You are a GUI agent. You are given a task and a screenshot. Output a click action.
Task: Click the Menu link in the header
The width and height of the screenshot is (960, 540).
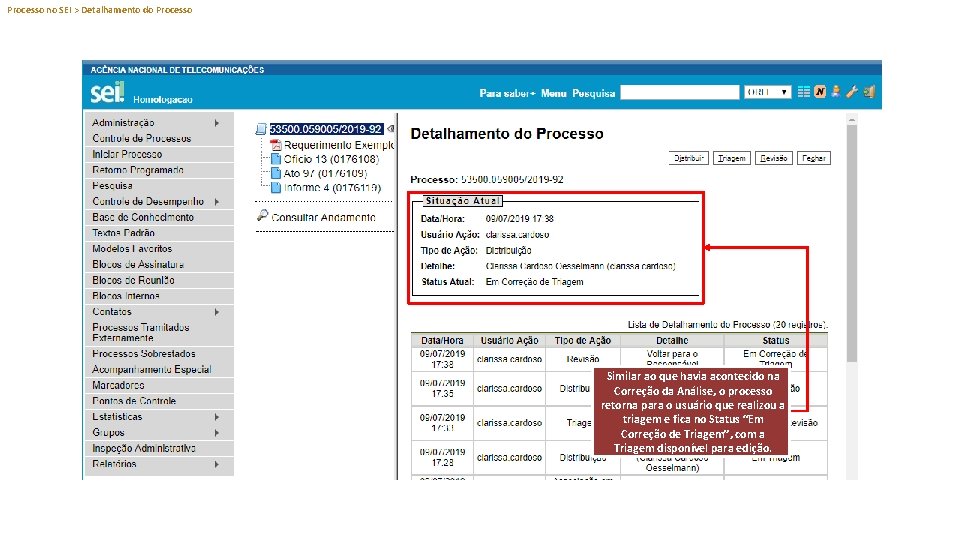click(553, 93)
